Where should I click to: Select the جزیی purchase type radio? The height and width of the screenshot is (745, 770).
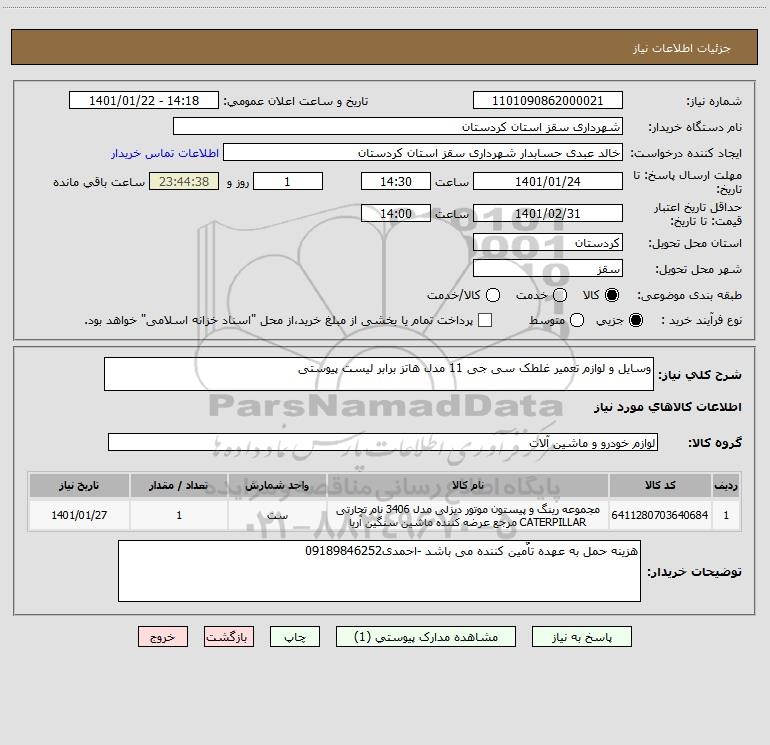[x=635, y=320]
